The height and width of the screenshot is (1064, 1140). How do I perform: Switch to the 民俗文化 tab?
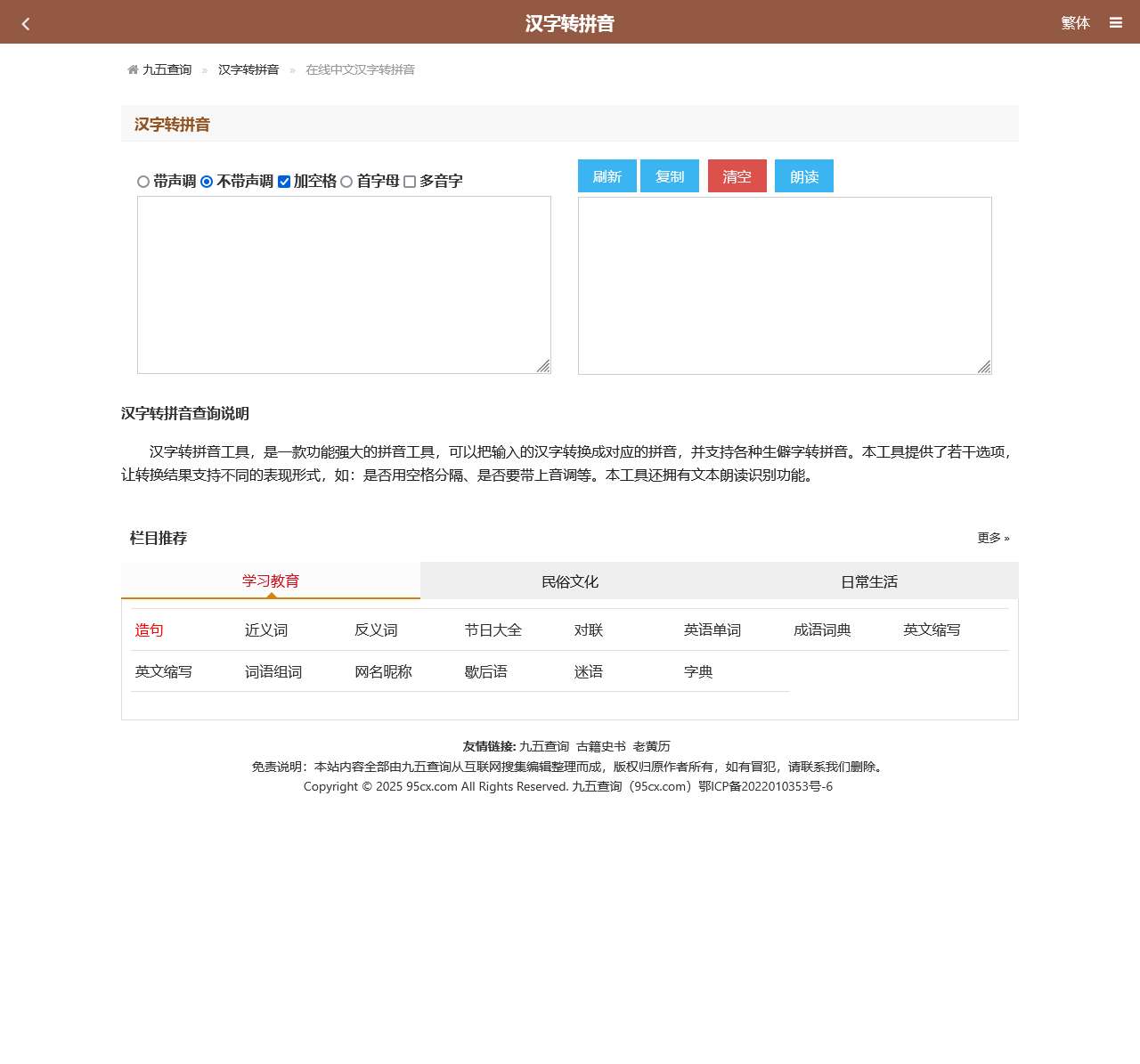pyautogui.click(x=570, y=581)
